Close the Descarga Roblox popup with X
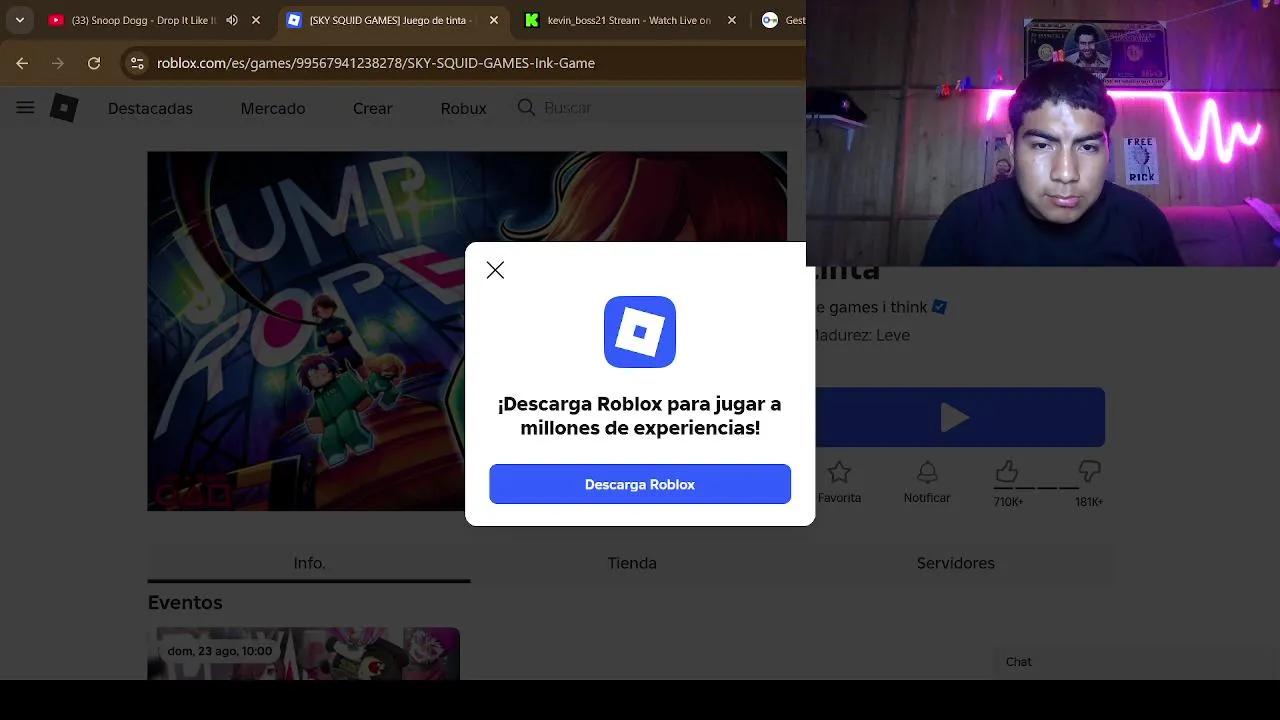The image size is (1280, 720). tap(495, 270)
